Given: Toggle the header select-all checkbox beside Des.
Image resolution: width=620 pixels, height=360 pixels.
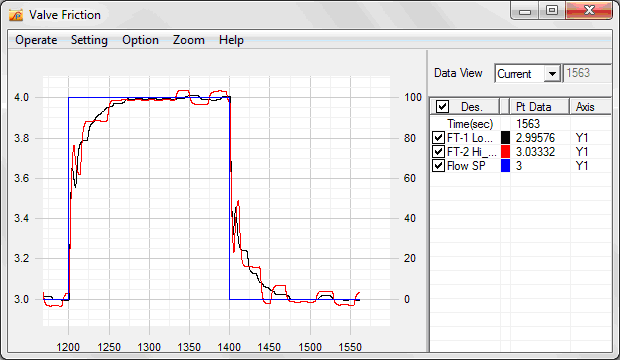Looking at the screenshot, I should [x=442, y=106].
